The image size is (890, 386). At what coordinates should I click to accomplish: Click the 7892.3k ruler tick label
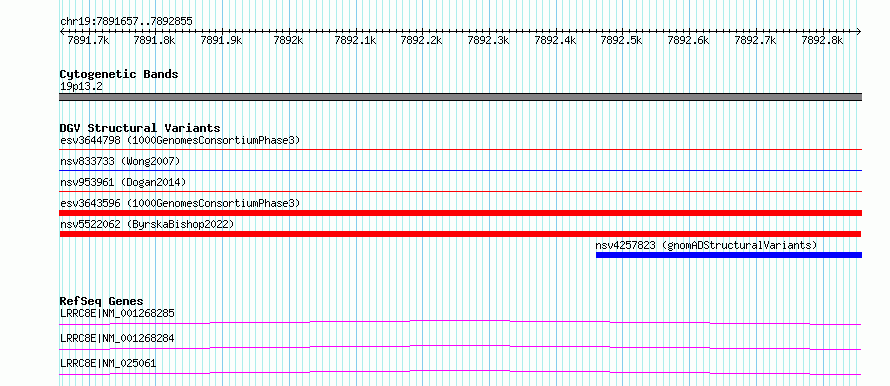(x=488, y=40)
